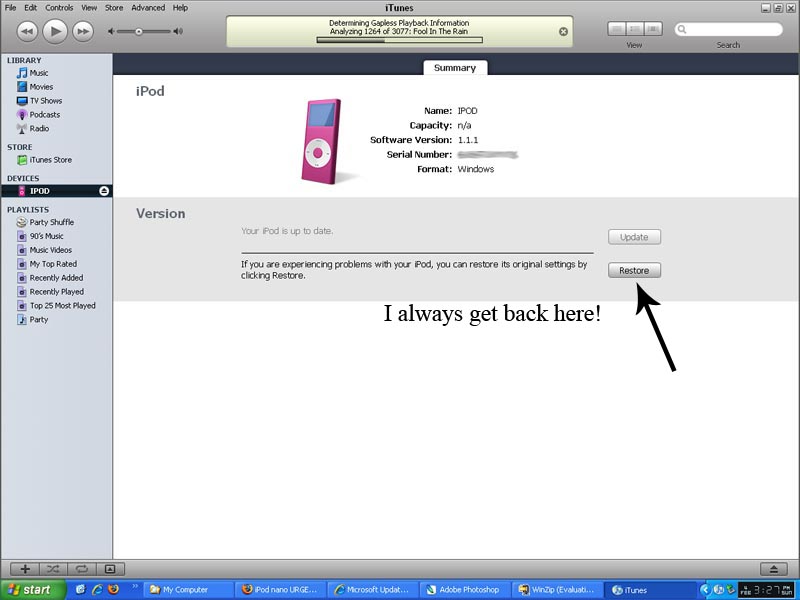Viewport: 800px width, 600px height.
Task: Click the Restore button
Action: [634, 270]
